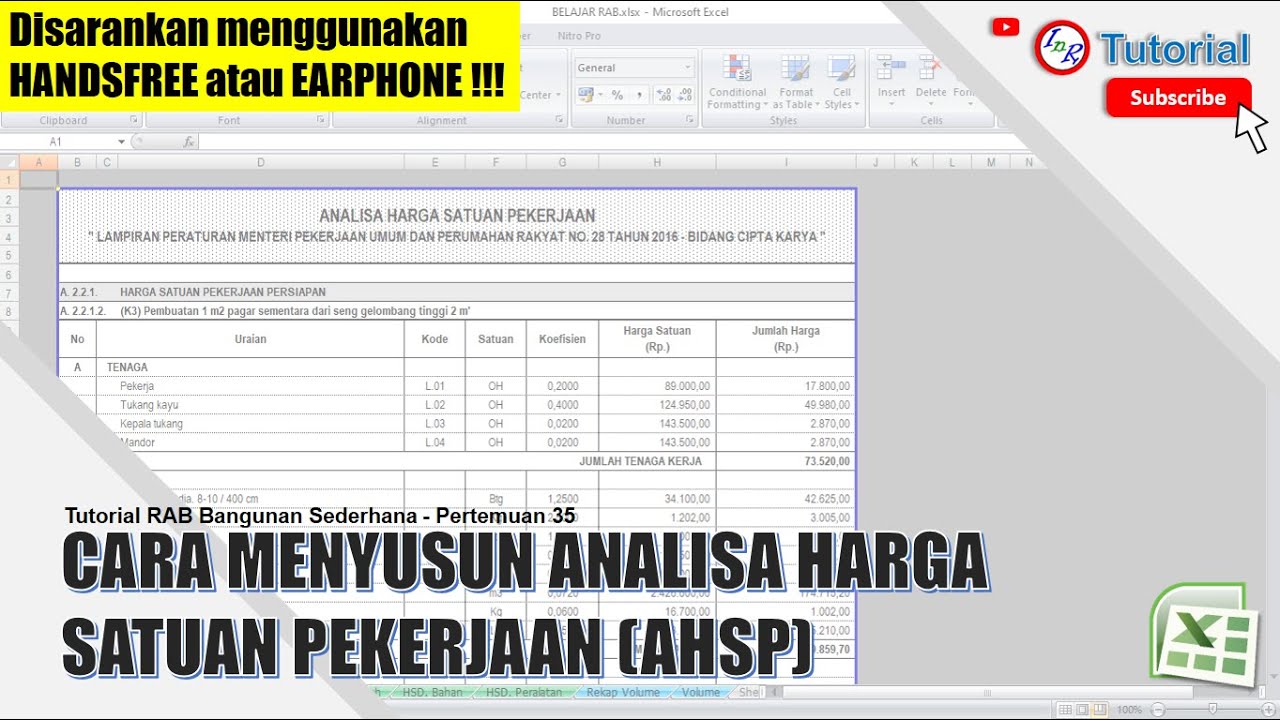The image size is (1280, 720).
Task: Select column H header
Action: pyautogui.click(x=657, y=162)
